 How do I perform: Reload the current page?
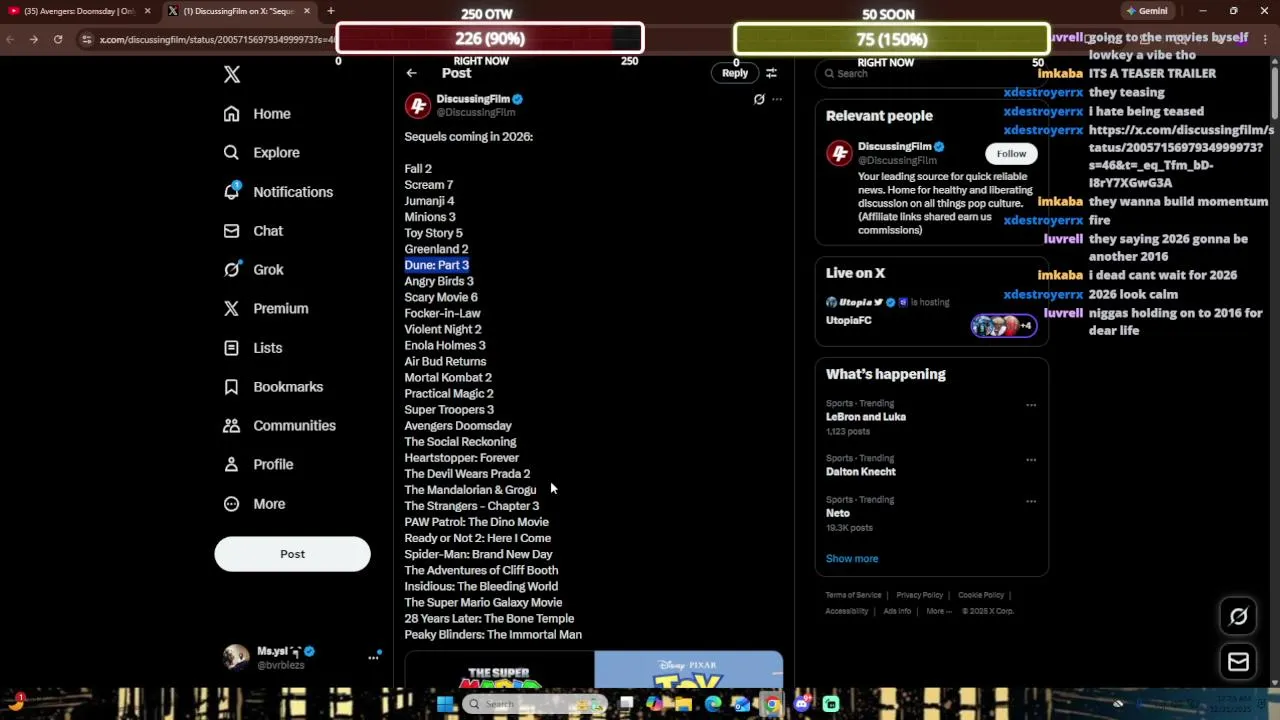[x=58, y=39]
